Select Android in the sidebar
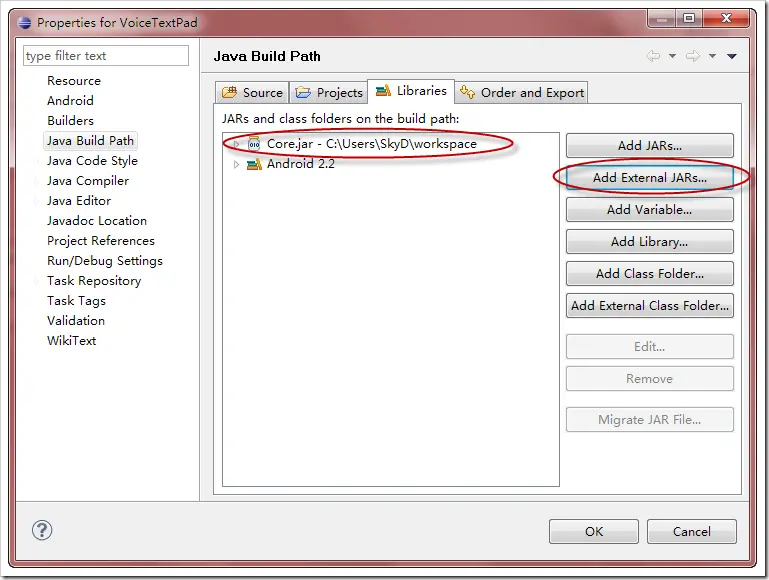Screen dimensions: 769x580 pyautogui.click(x=70, y=101)
